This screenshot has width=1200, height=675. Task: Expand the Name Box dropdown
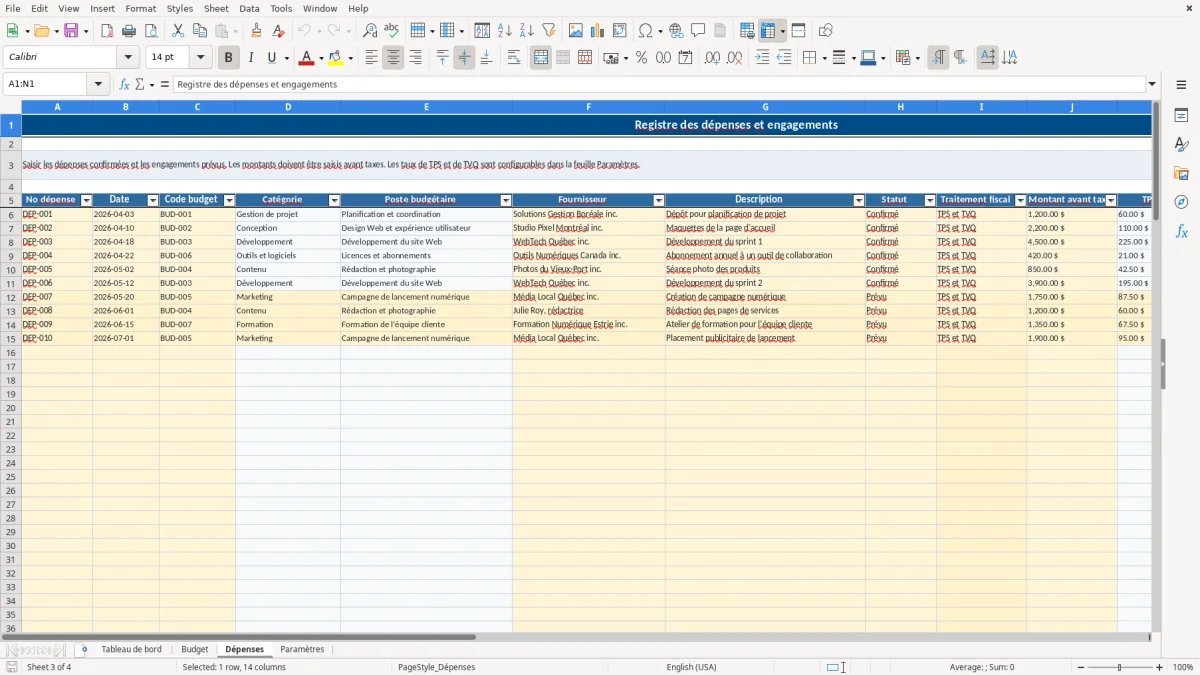(98, 84)
